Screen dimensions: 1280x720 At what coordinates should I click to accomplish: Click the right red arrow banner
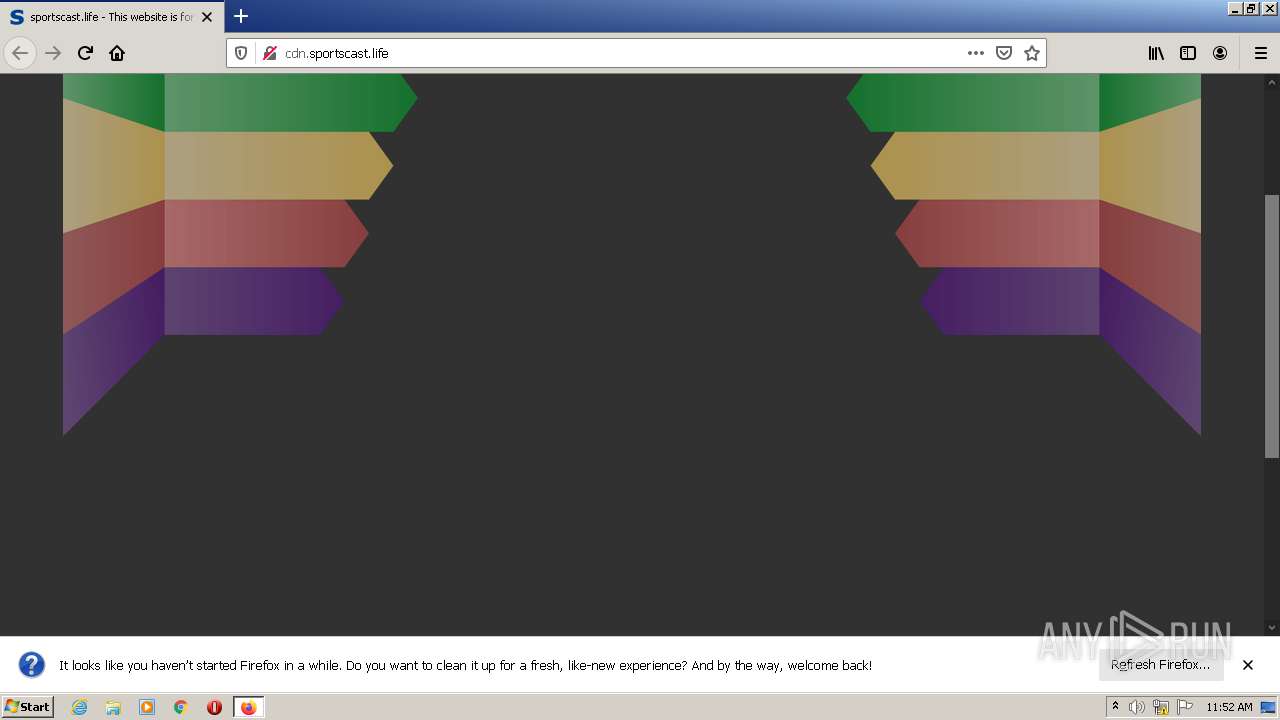tap(997, 233)
